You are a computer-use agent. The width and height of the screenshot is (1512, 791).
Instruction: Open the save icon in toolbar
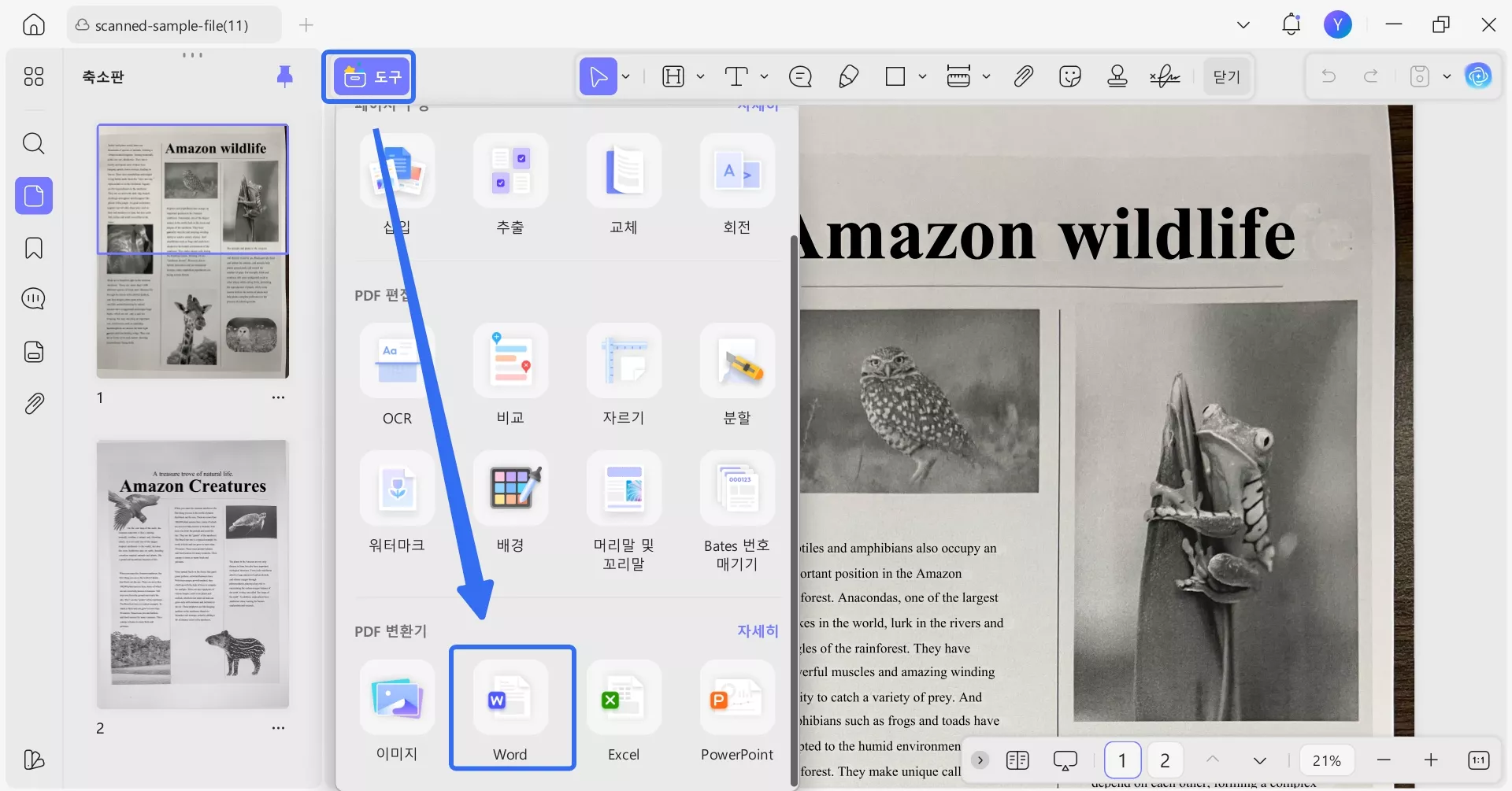click(1420, 76)
